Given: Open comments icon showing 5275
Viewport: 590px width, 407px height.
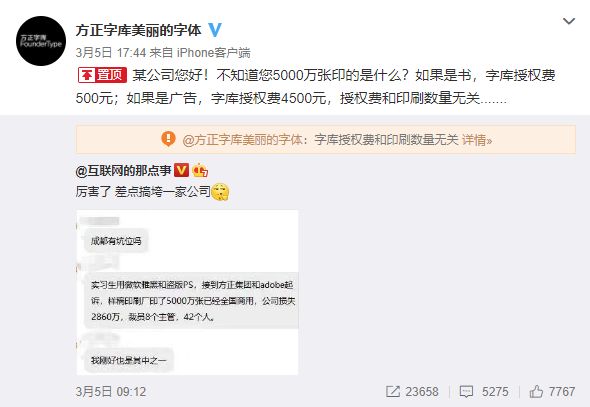Looking at the screenshot, I should pos(466,392).
